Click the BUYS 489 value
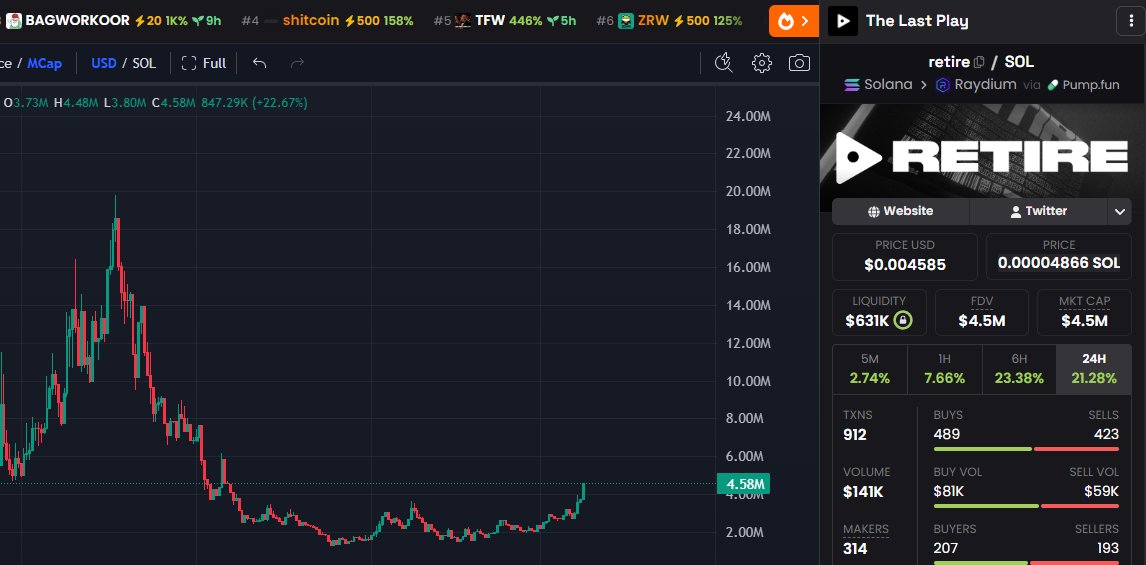 pos(946,435)
